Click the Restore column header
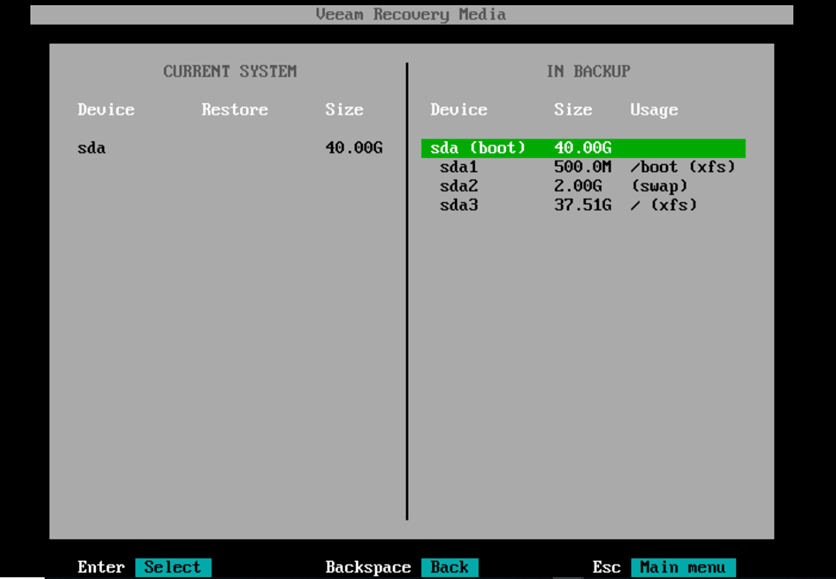This screenshot has width=836, height=579. (234, 110)
